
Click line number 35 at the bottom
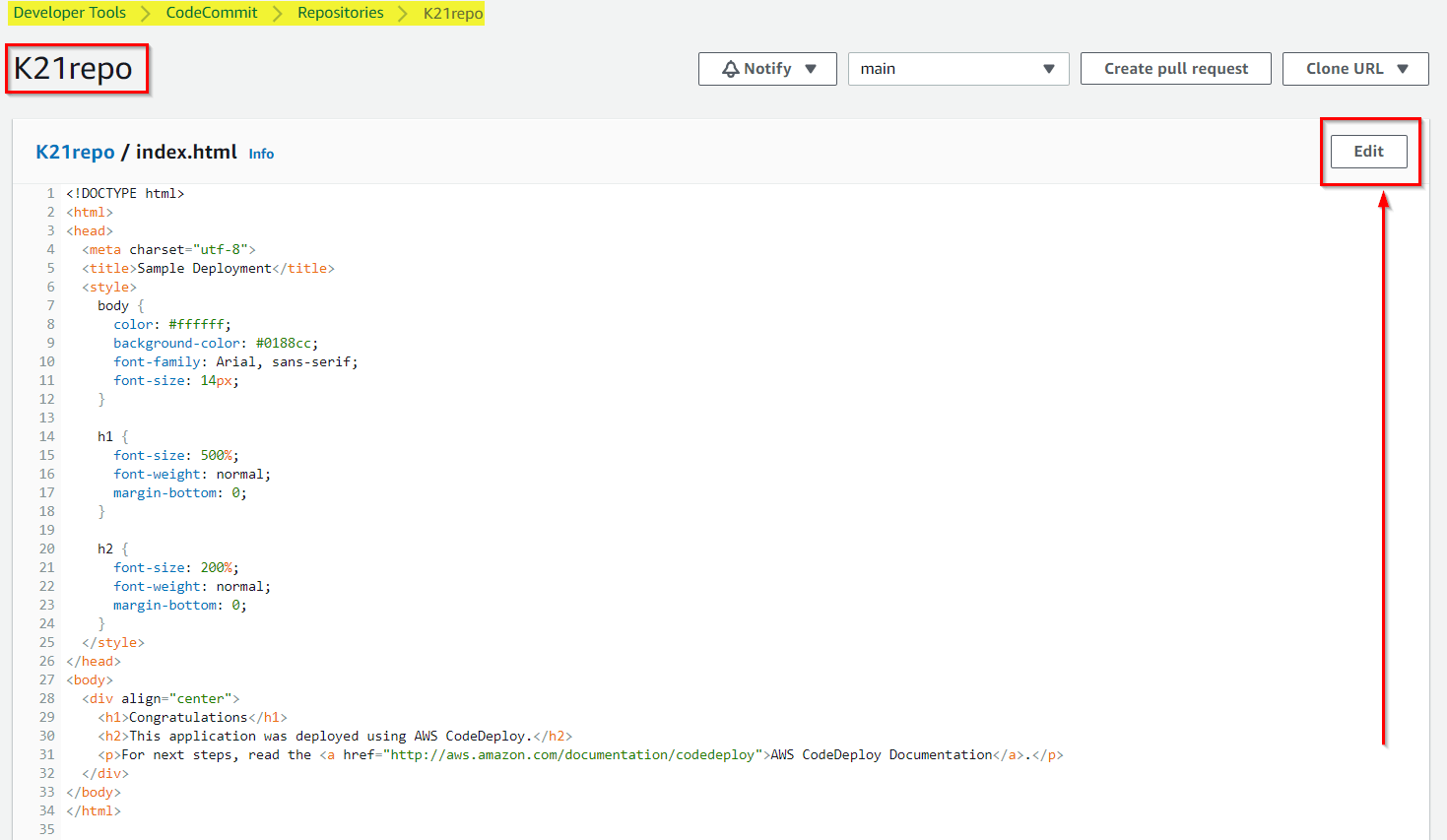[46, 829]
